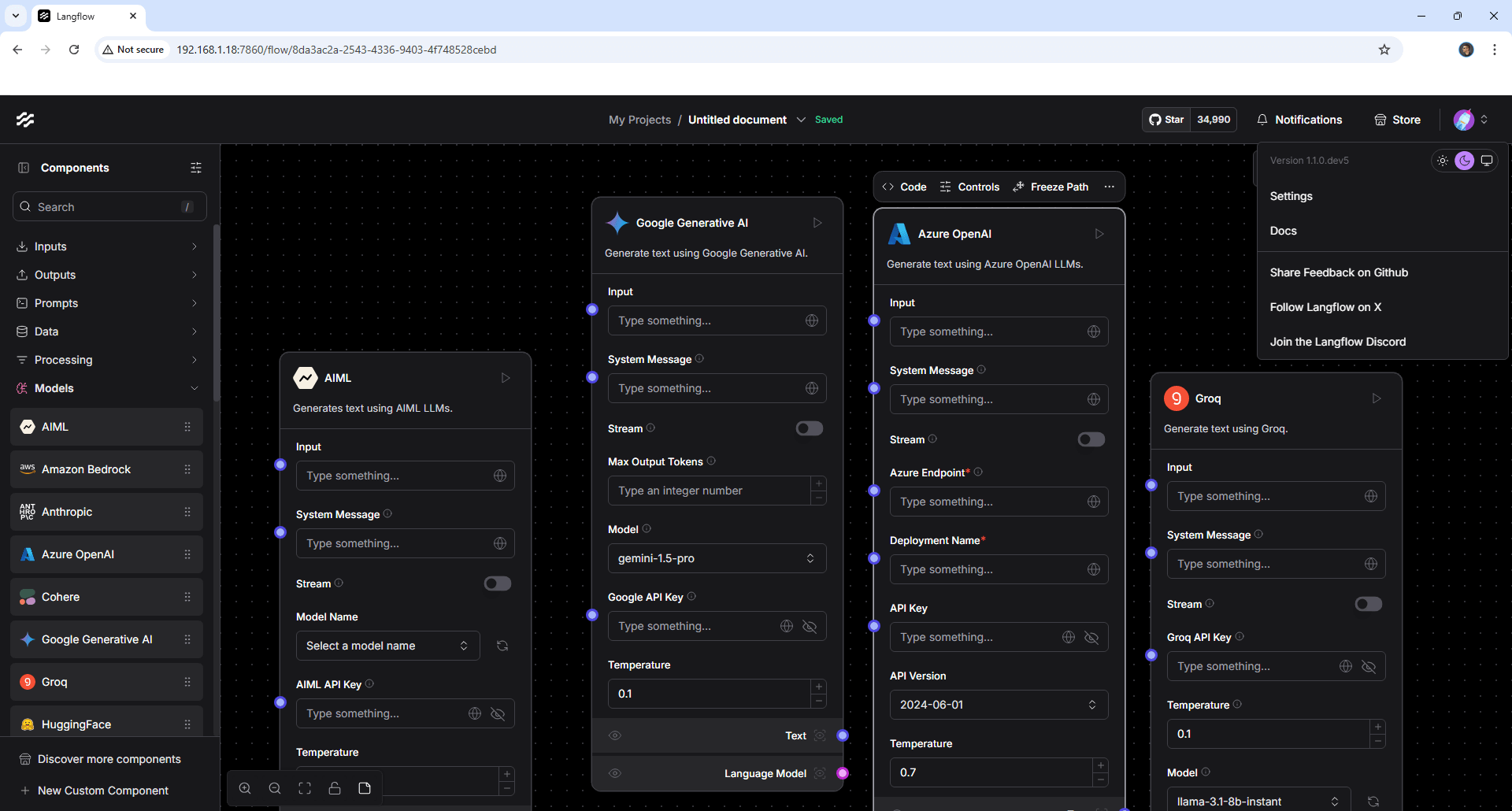1512x811 pixels.
Task: Run the Google Generative AI component
Action: coord(817,223)
